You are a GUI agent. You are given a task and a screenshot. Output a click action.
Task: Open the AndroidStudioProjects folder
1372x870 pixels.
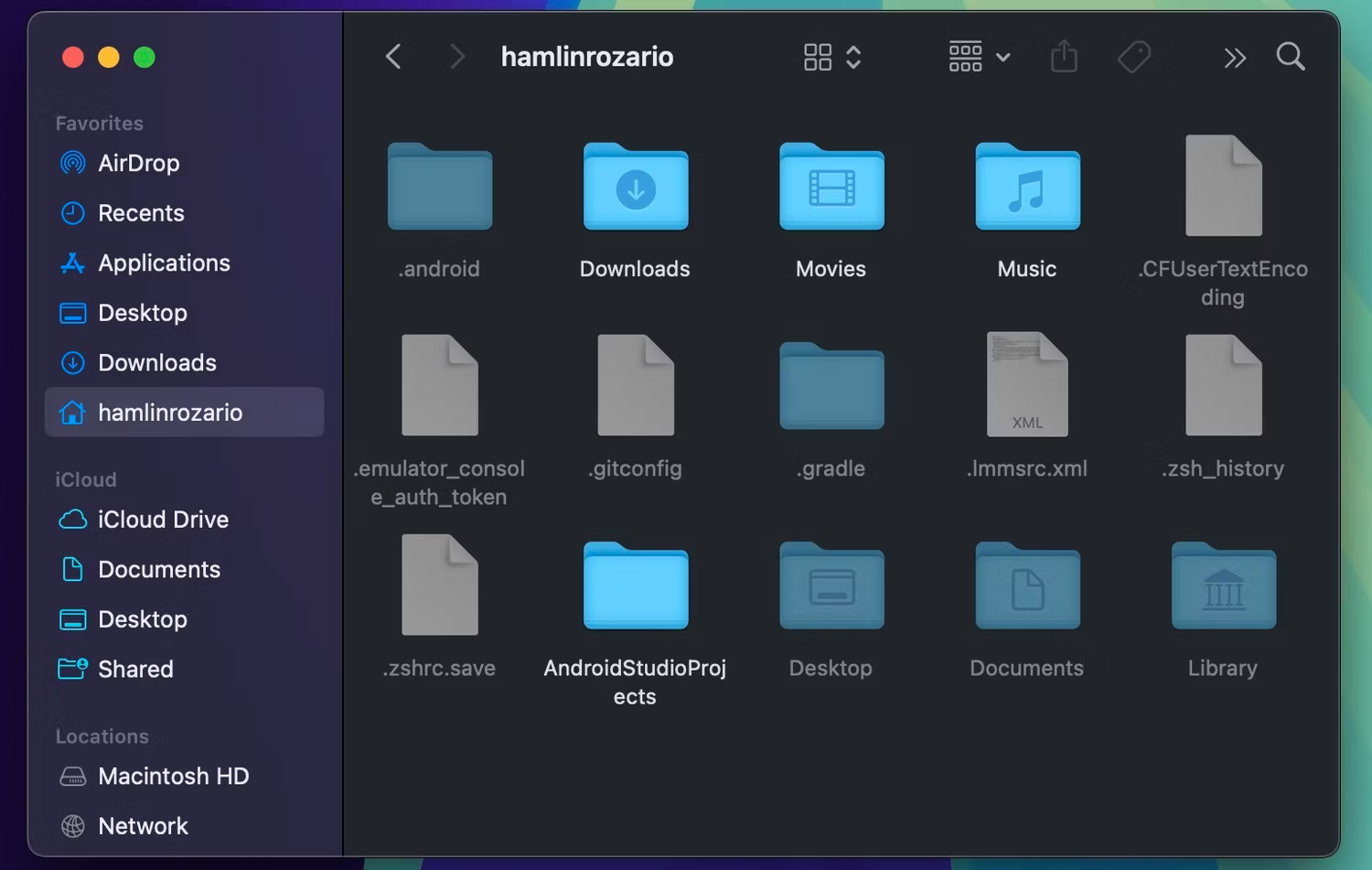(635, 586)
